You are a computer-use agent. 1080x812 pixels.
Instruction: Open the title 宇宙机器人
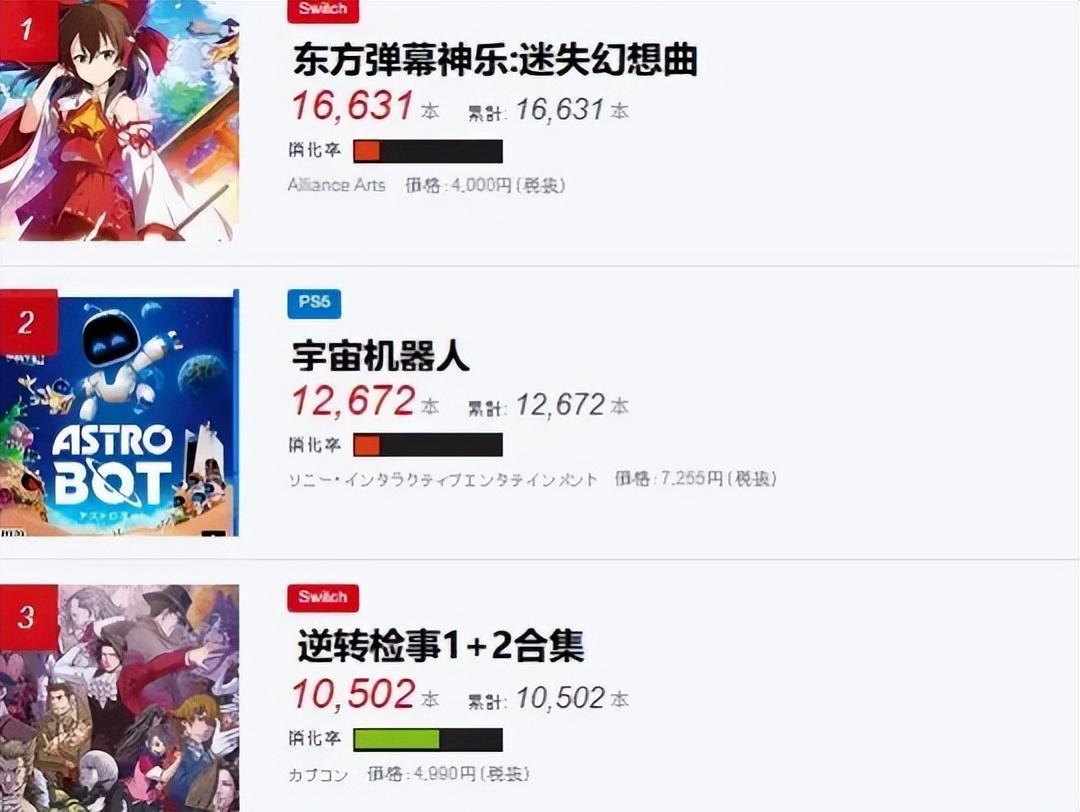pos(381,355)
